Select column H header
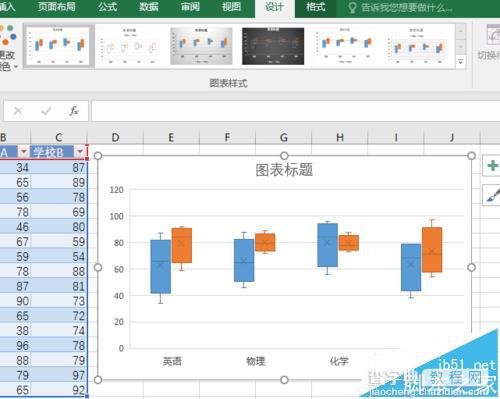The width and height of the screenshot is (500, 399). coord(340,137)
